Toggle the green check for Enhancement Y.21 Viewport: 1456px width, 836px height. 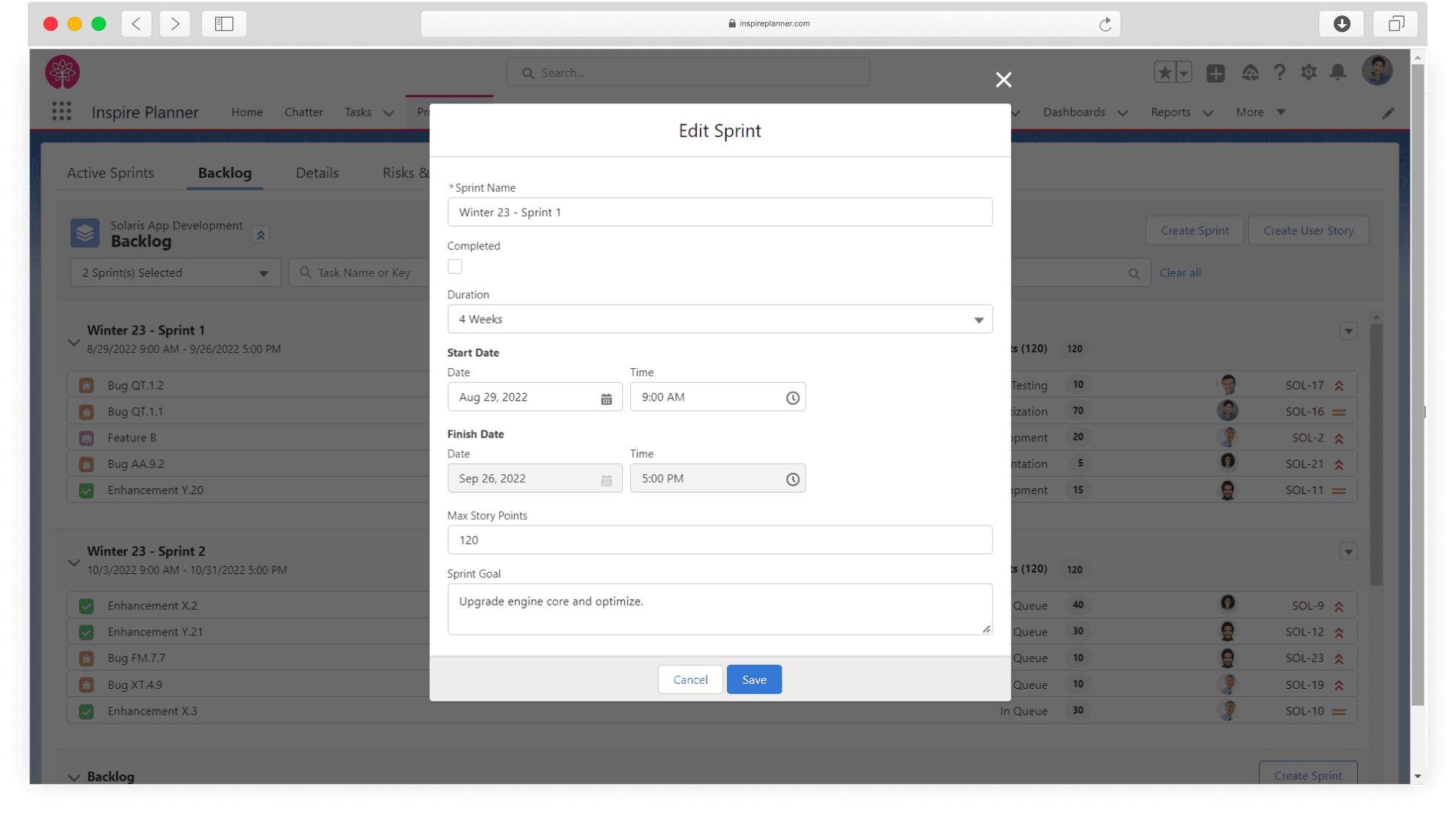[86, 632]
